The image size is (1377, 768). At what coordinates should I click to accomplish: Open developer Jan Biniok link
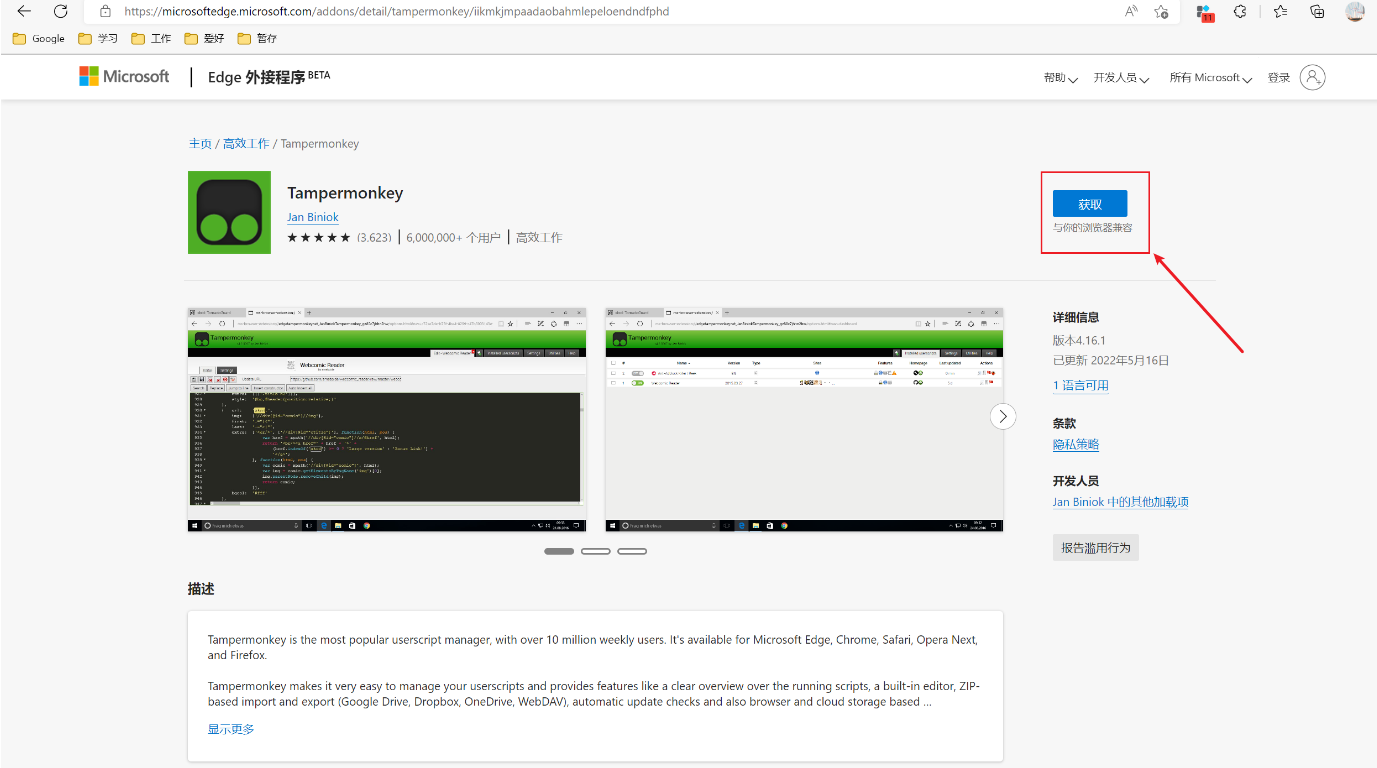[313, 217]
